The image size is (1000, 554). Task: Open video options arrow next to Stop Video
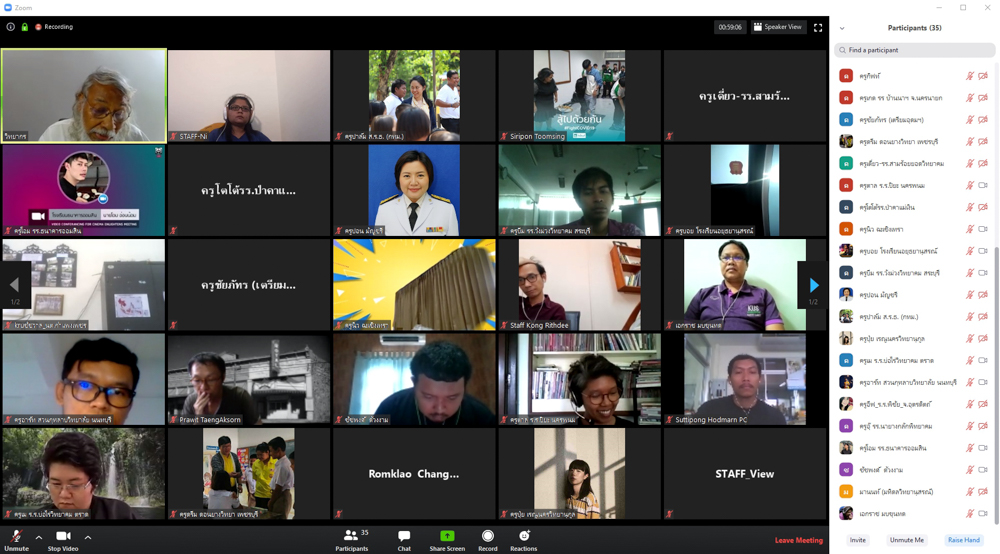click(x=88, y=538)
